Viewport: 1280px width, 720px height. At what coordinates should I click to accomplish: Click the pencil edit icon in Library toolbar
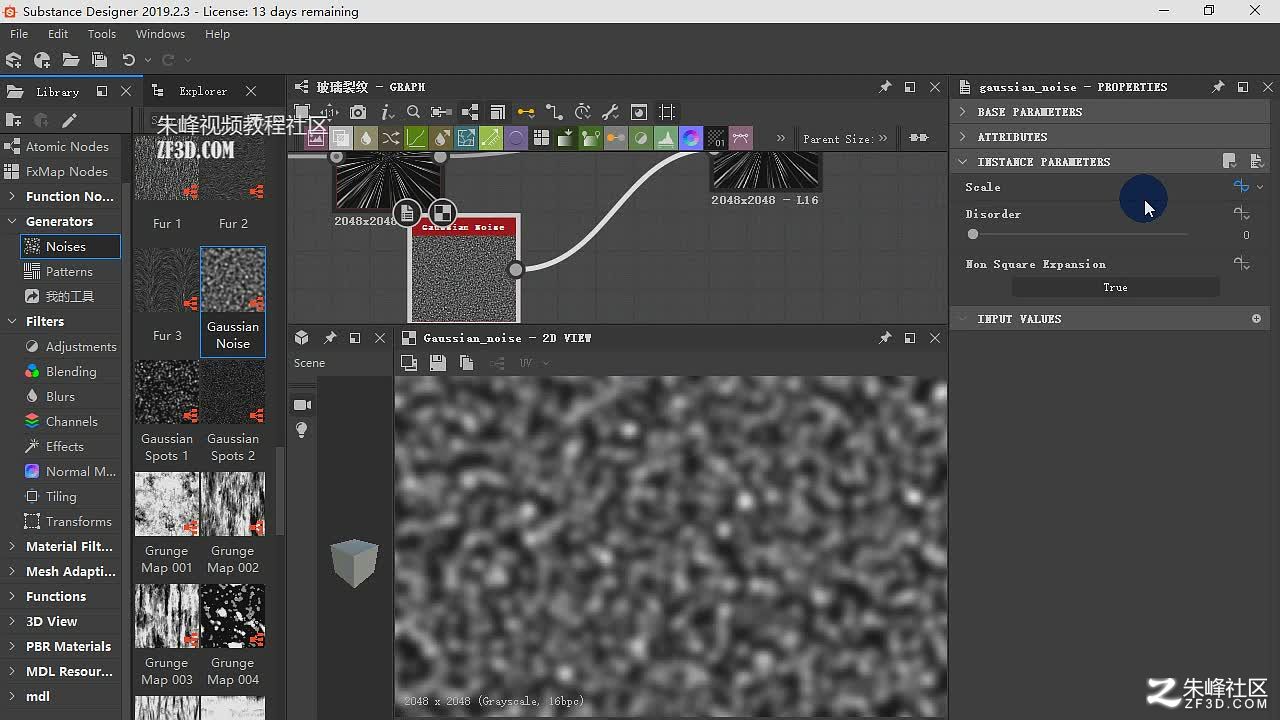pos(69,120)
